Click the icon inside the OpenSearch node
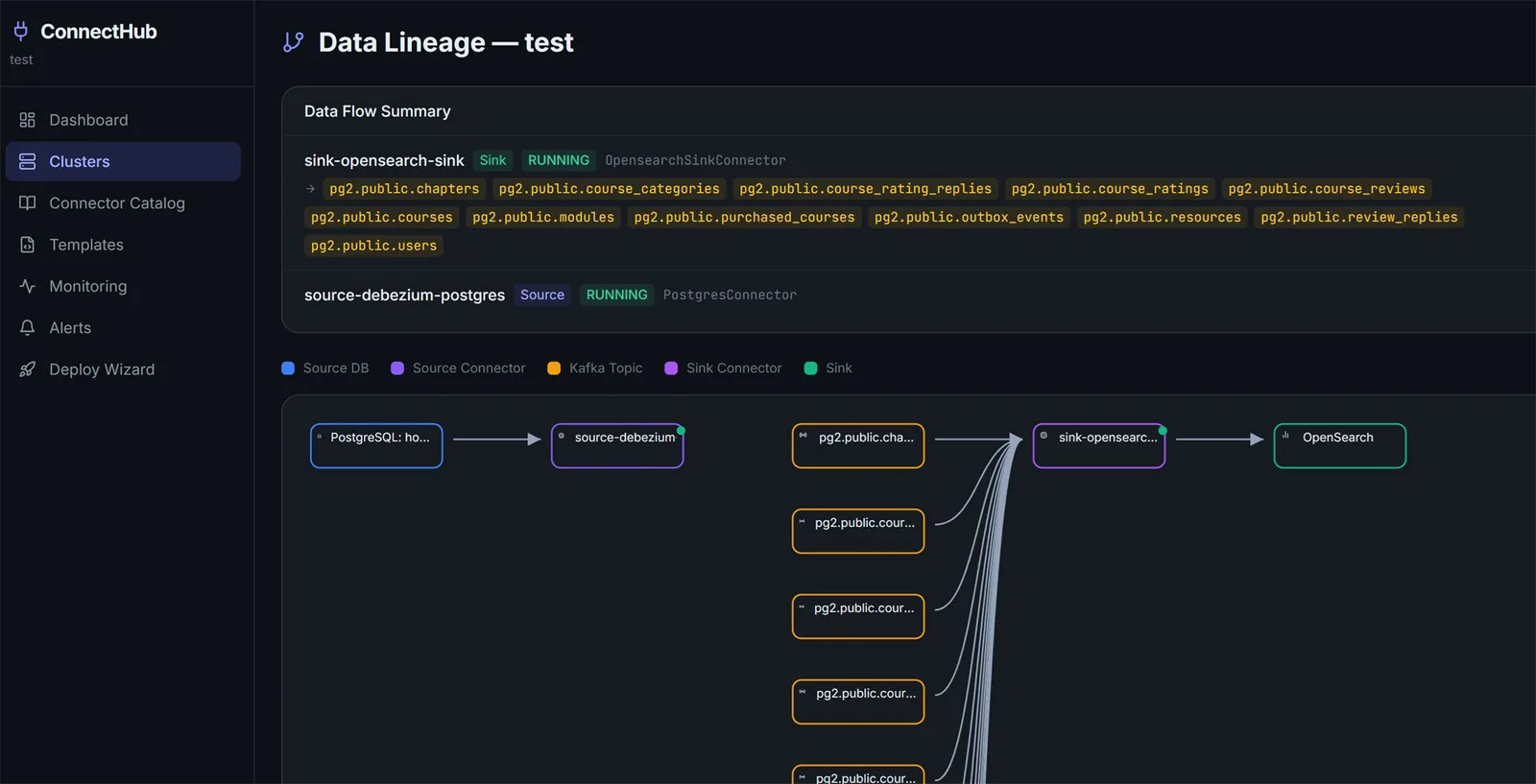 coord(1285,436)
